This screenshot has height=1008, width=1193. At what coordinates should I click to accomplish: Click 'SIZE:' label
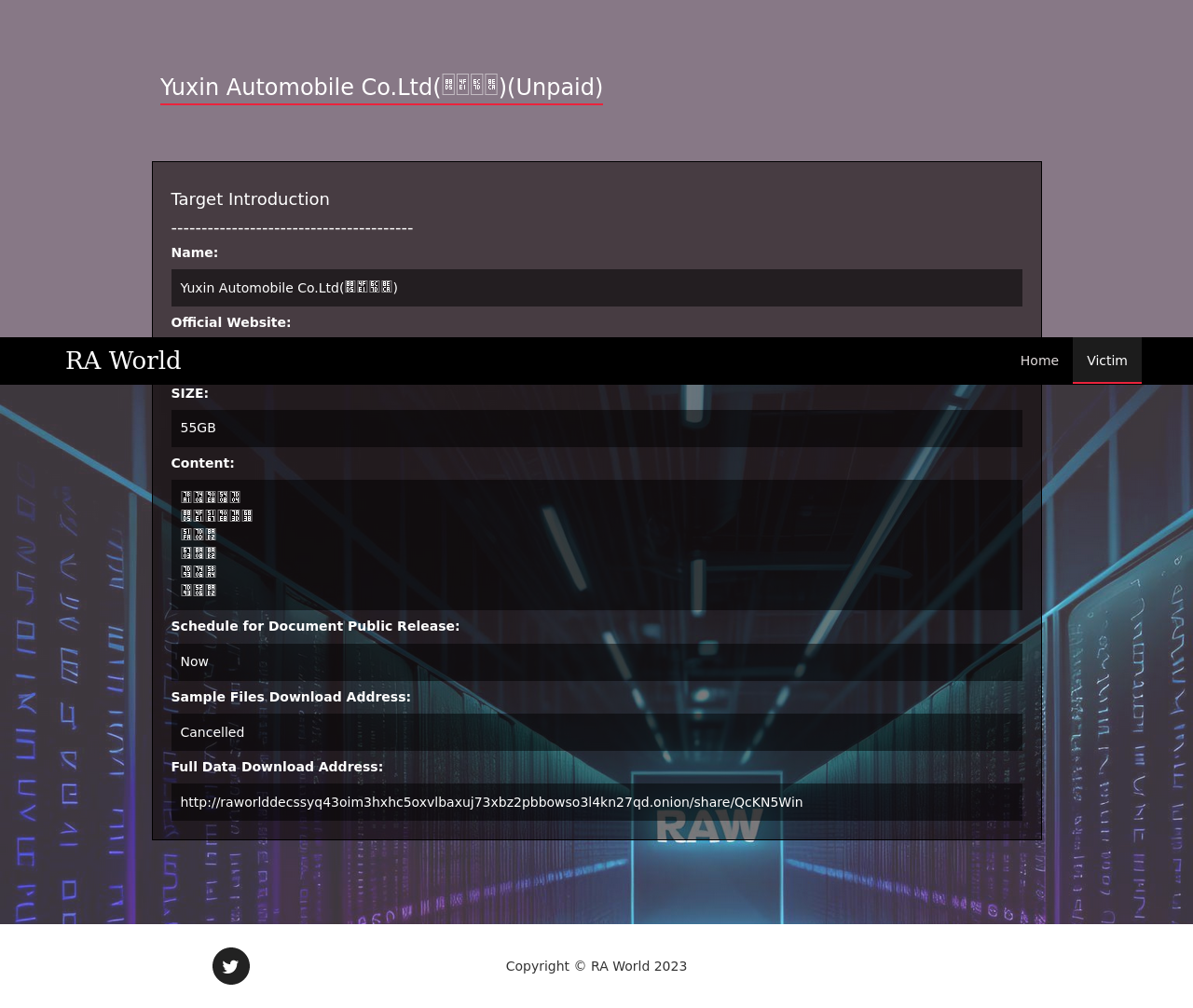coord(190,393)
